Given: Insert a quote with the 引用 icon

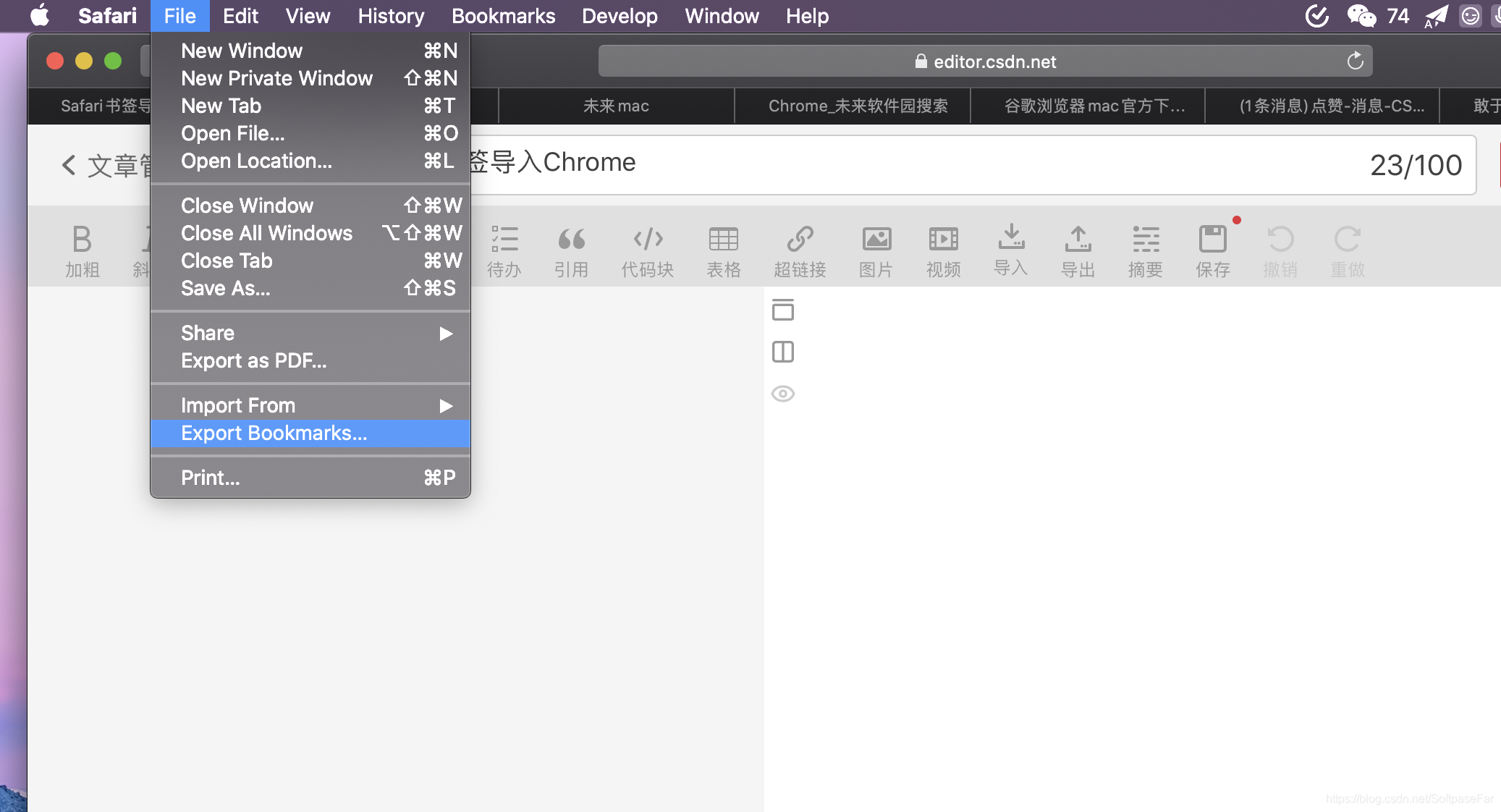Looking at the screenshot, I should pos(571,250).
